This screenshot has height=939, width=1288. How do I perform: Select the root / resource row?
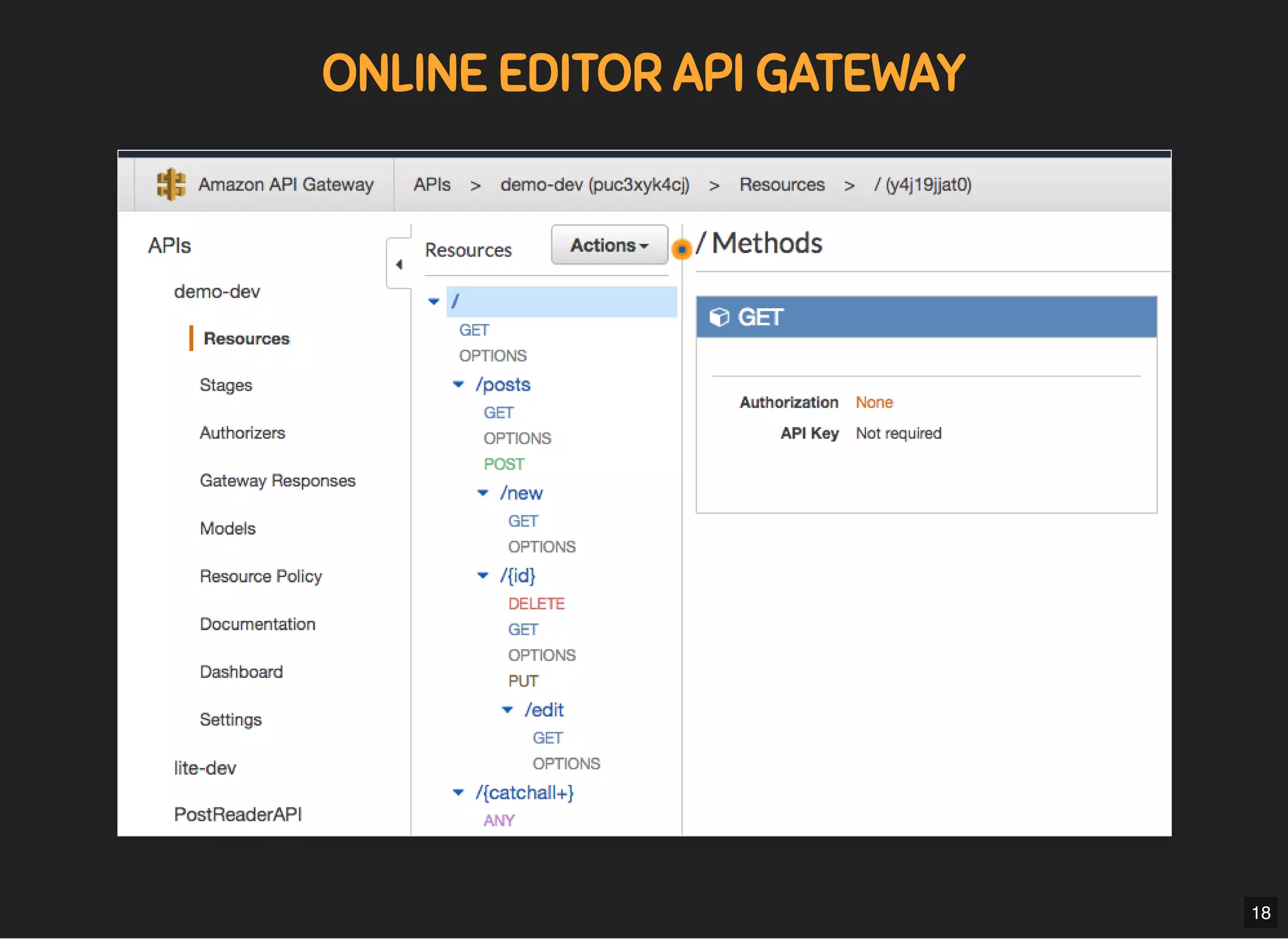click(562, 301)
